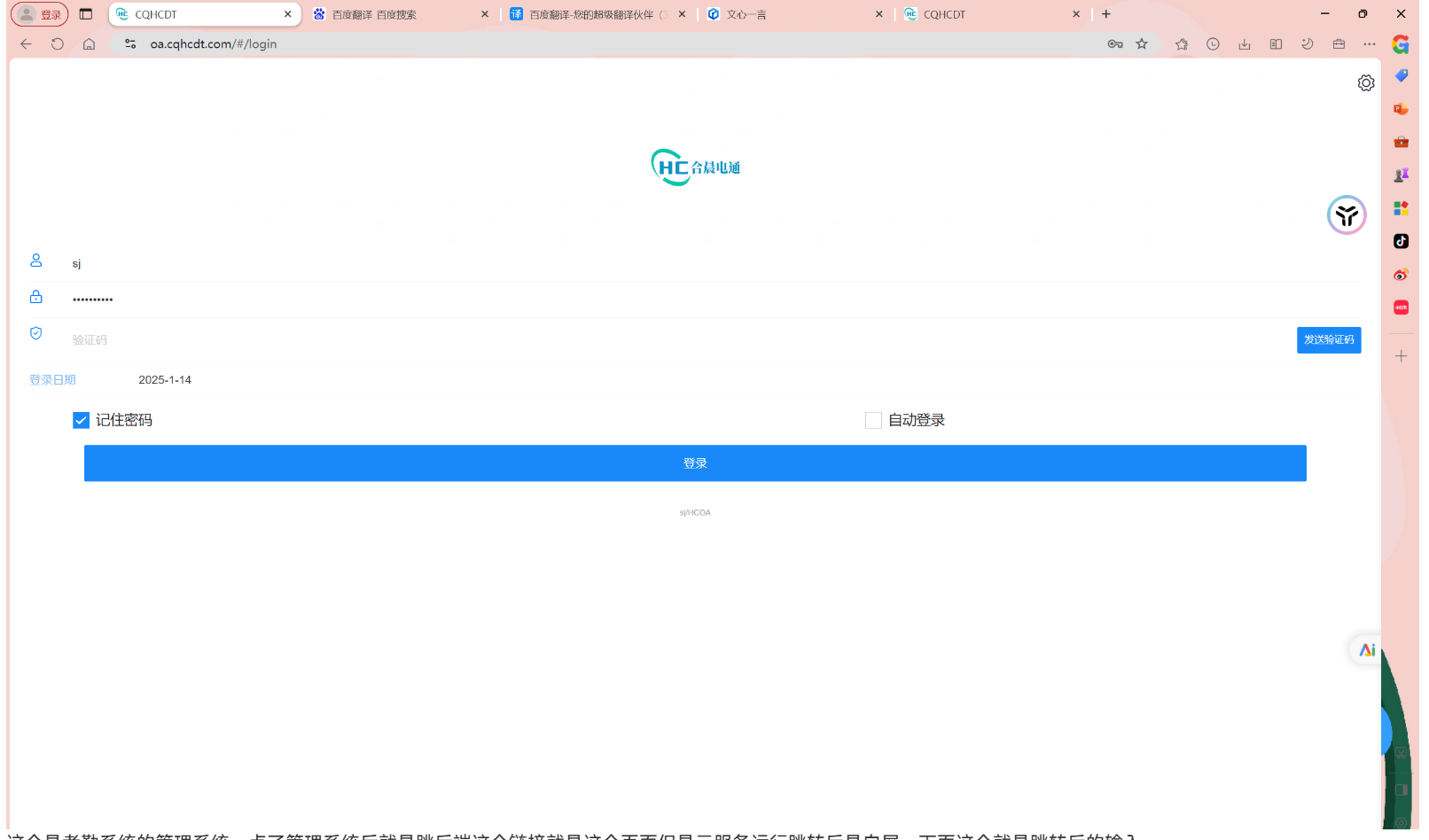The width and height of the screenshot is (1429, 840).
Task: Click the round Y-logo floating assistant icon
Action: (1347, 215)
